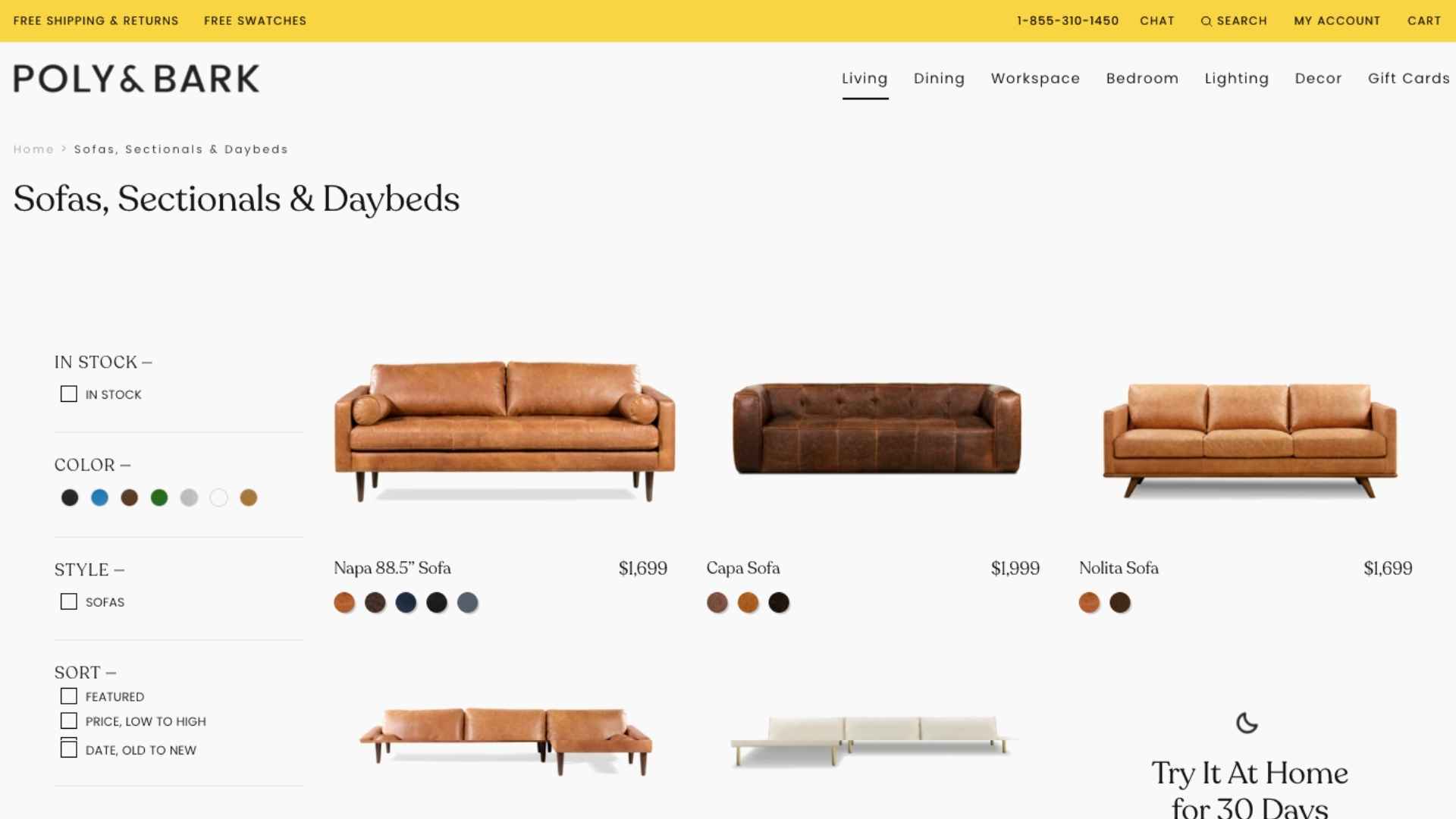The width and height of the screenshot is (1456, 819).
Task: Click the Free Swatches link
Action: click(x=255, y=20)
